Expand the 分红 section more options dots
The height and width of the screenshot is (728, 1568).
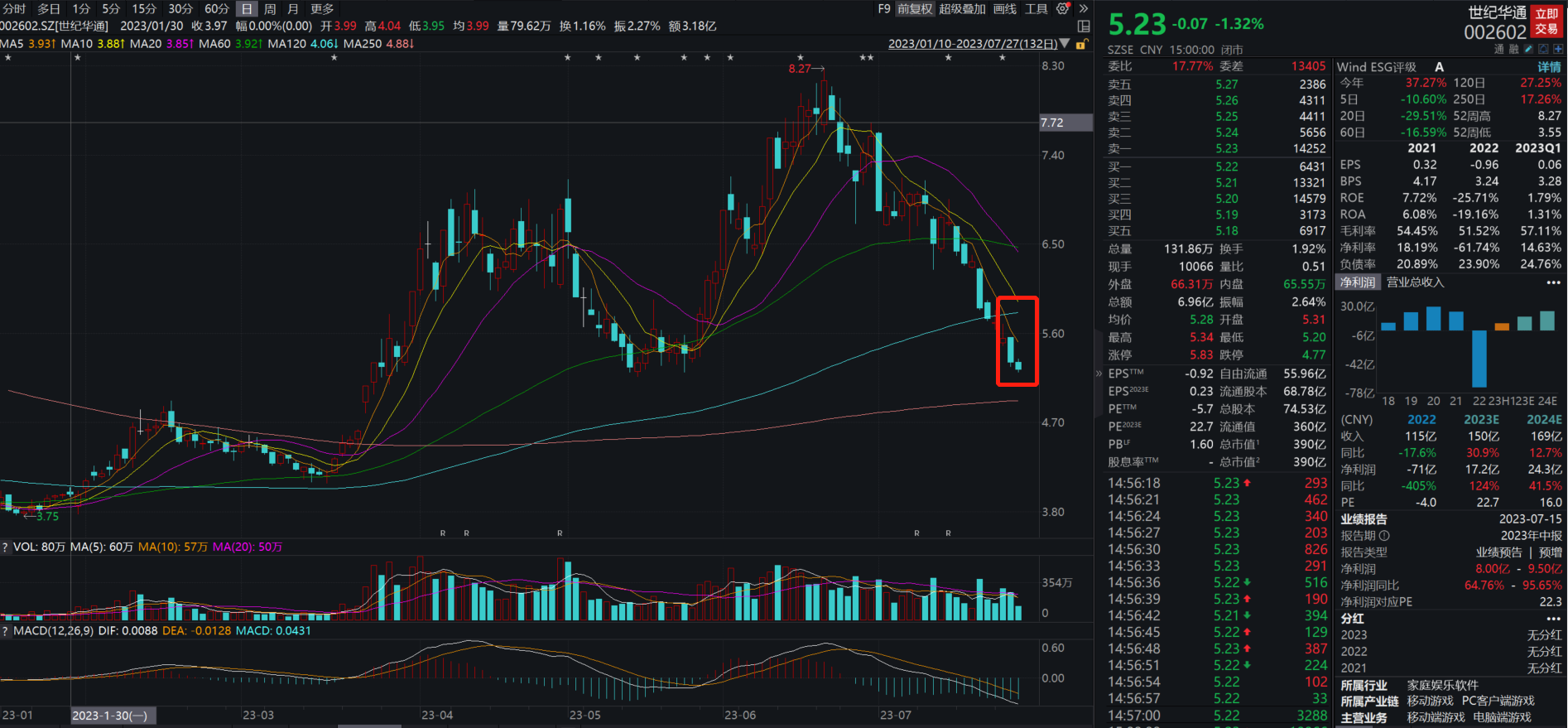1553,619
